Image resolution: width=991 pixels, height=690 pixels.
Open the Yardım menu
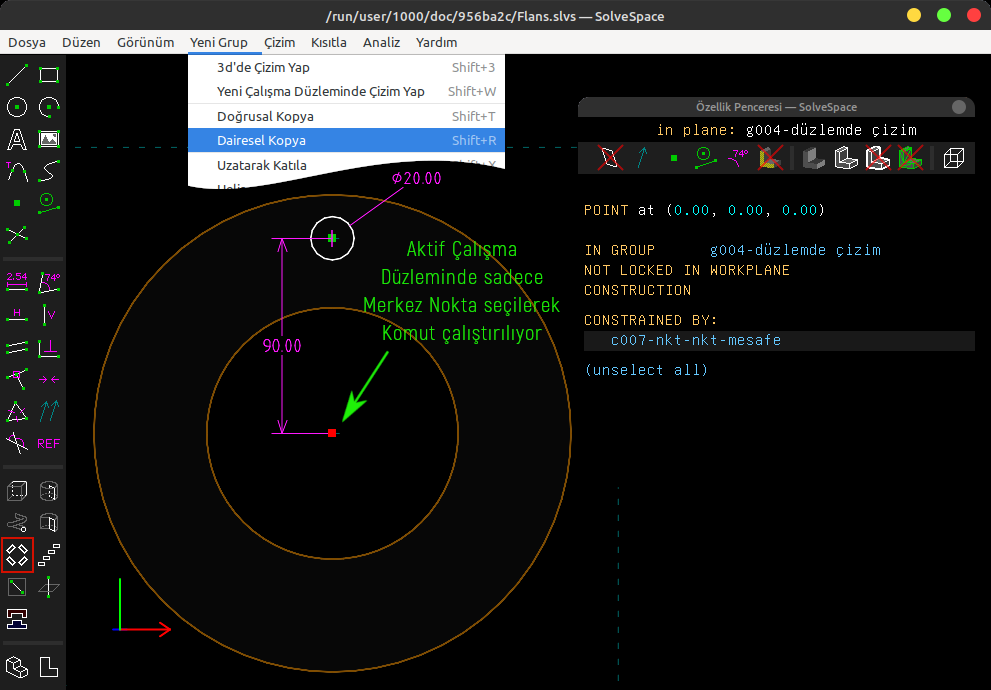click(x=436, y=42)
